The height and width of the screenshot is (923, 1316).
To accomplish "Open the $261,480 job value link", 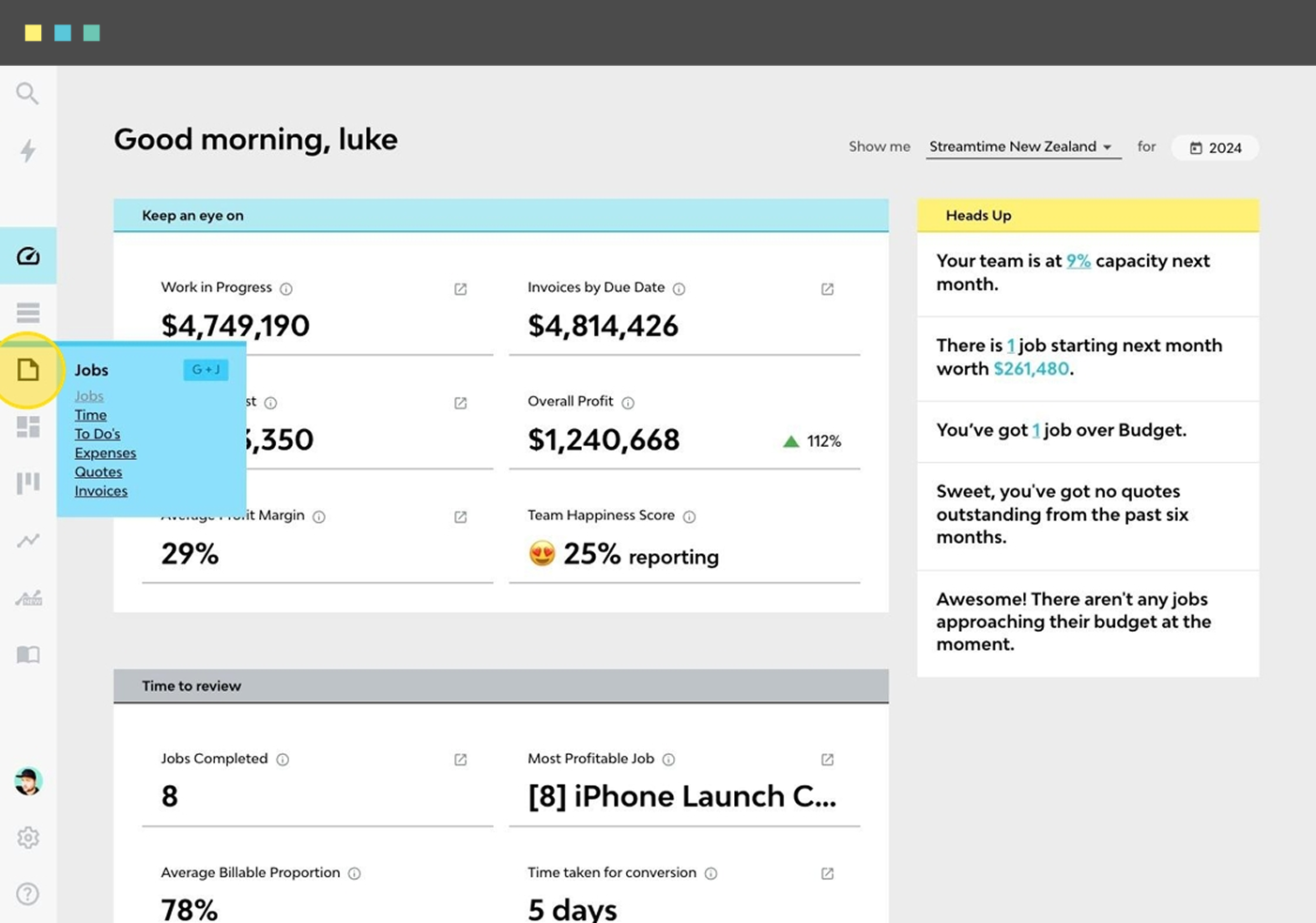I will (1031, 368).
